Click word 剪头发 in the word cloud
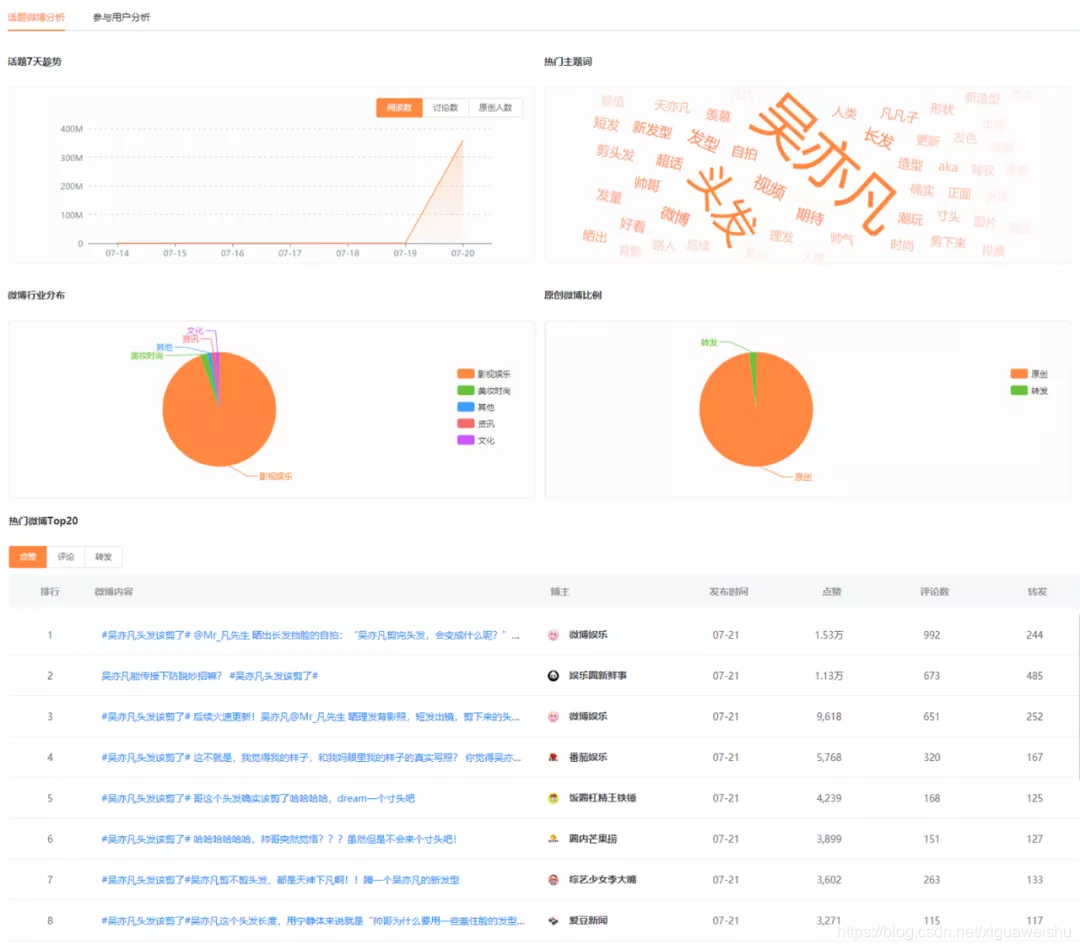Screen dimensions: 1080x950 click(614, 152)
